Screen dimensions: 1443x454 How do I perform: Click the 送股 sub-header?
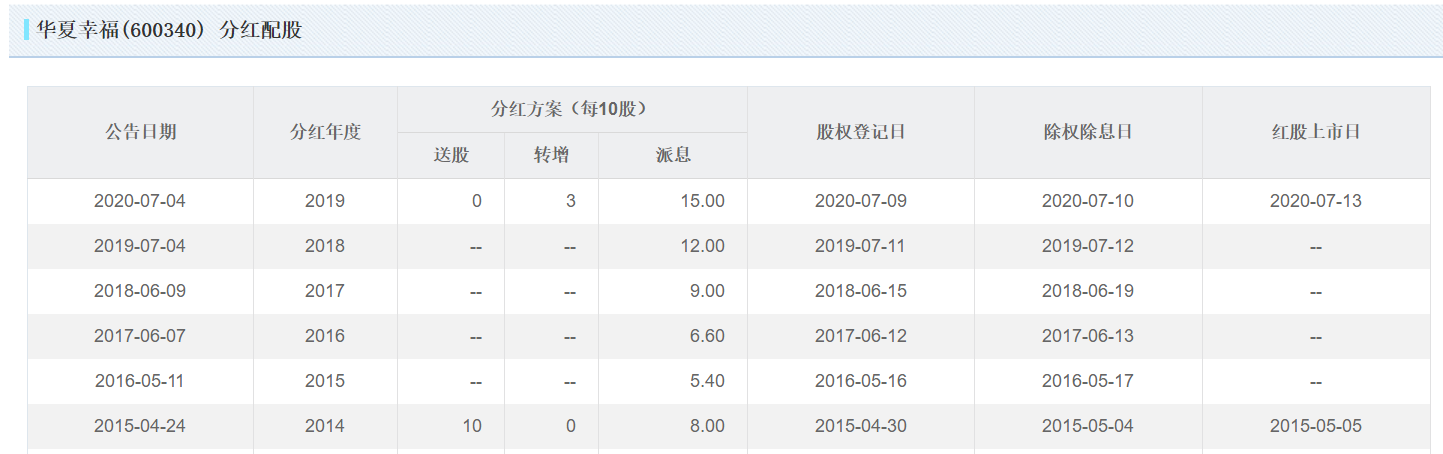(451, 155)
